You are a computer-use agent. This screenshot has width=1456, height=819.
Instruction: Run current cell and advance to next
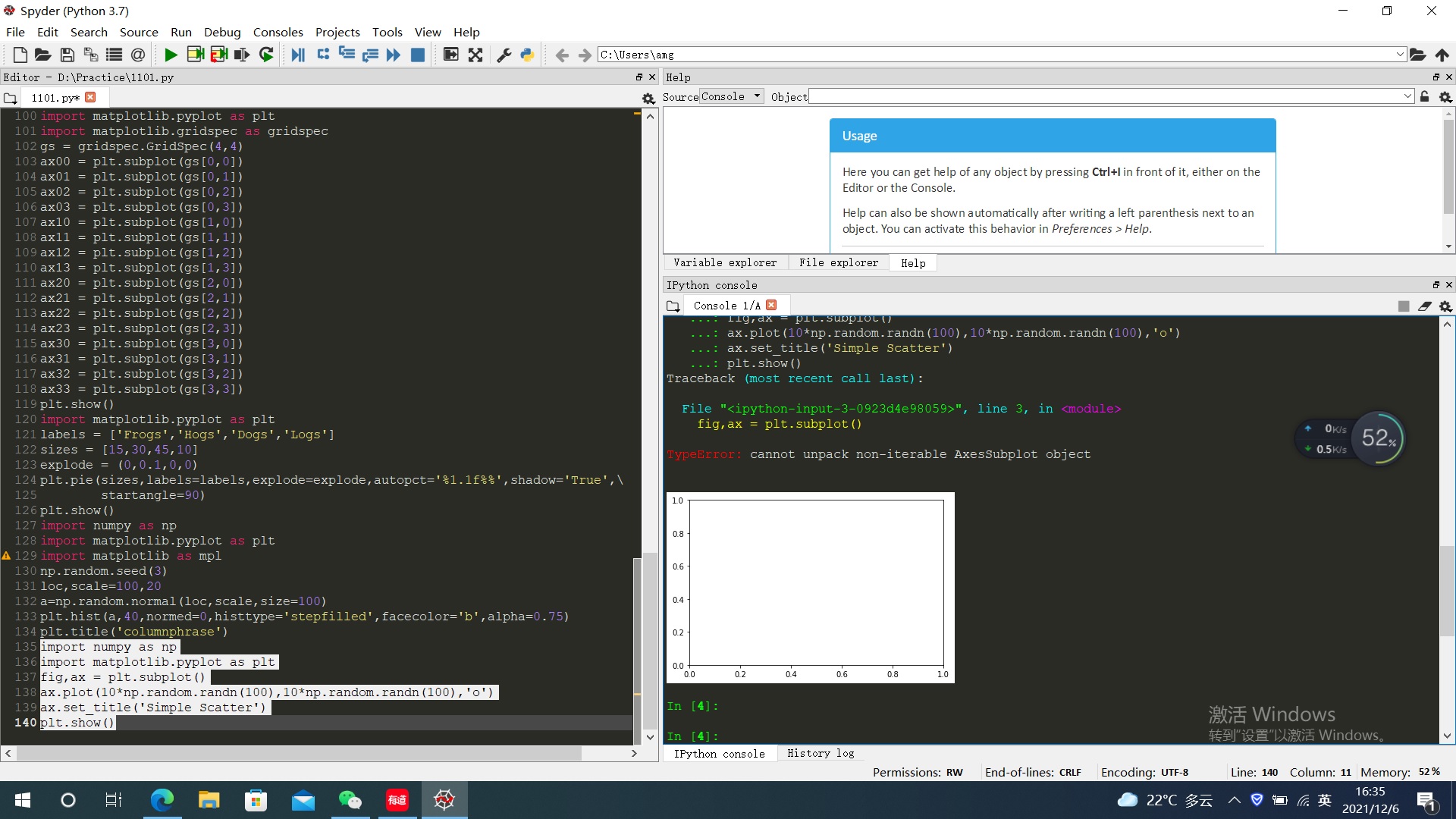click(x=219, y=55)
